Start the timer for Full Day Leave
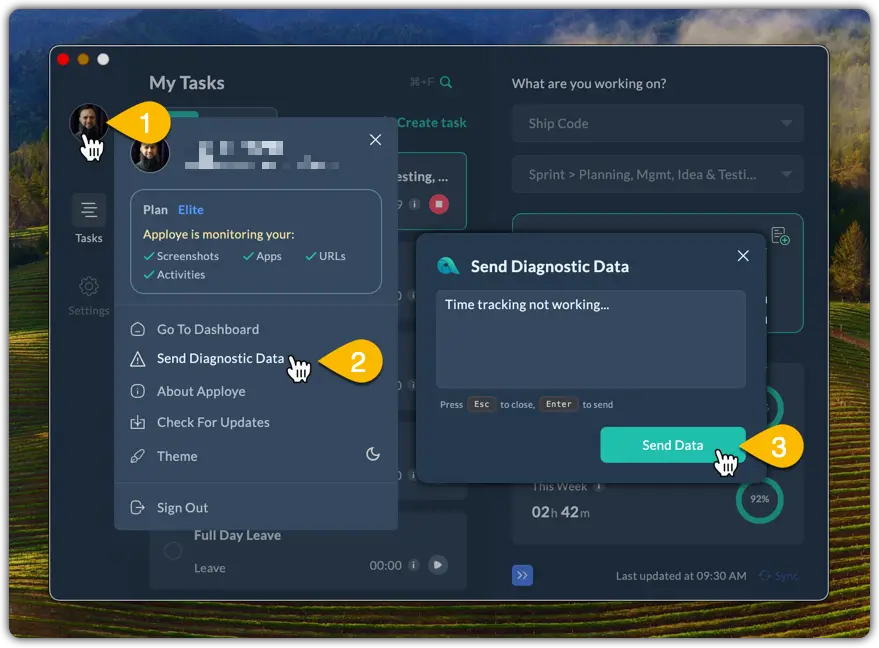The image size is (879, 648). [x=438, y=565]
